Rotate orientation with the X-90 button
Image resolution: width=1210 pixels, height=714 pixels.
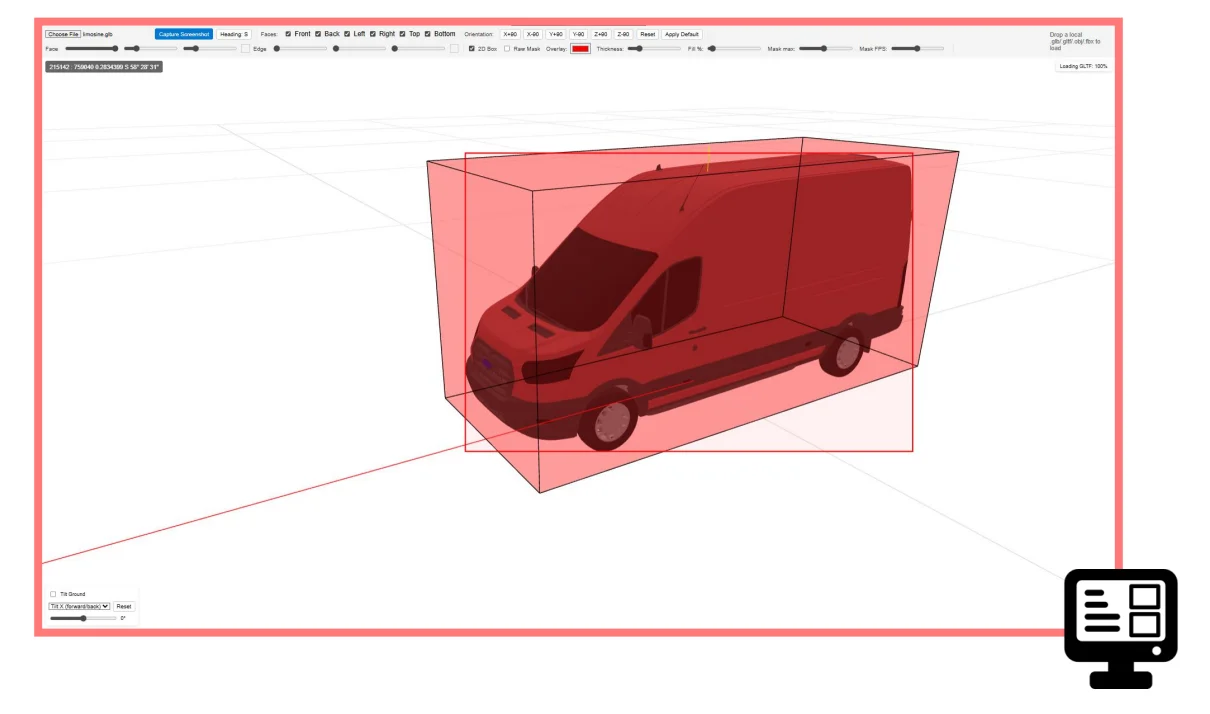pos(533,34)
